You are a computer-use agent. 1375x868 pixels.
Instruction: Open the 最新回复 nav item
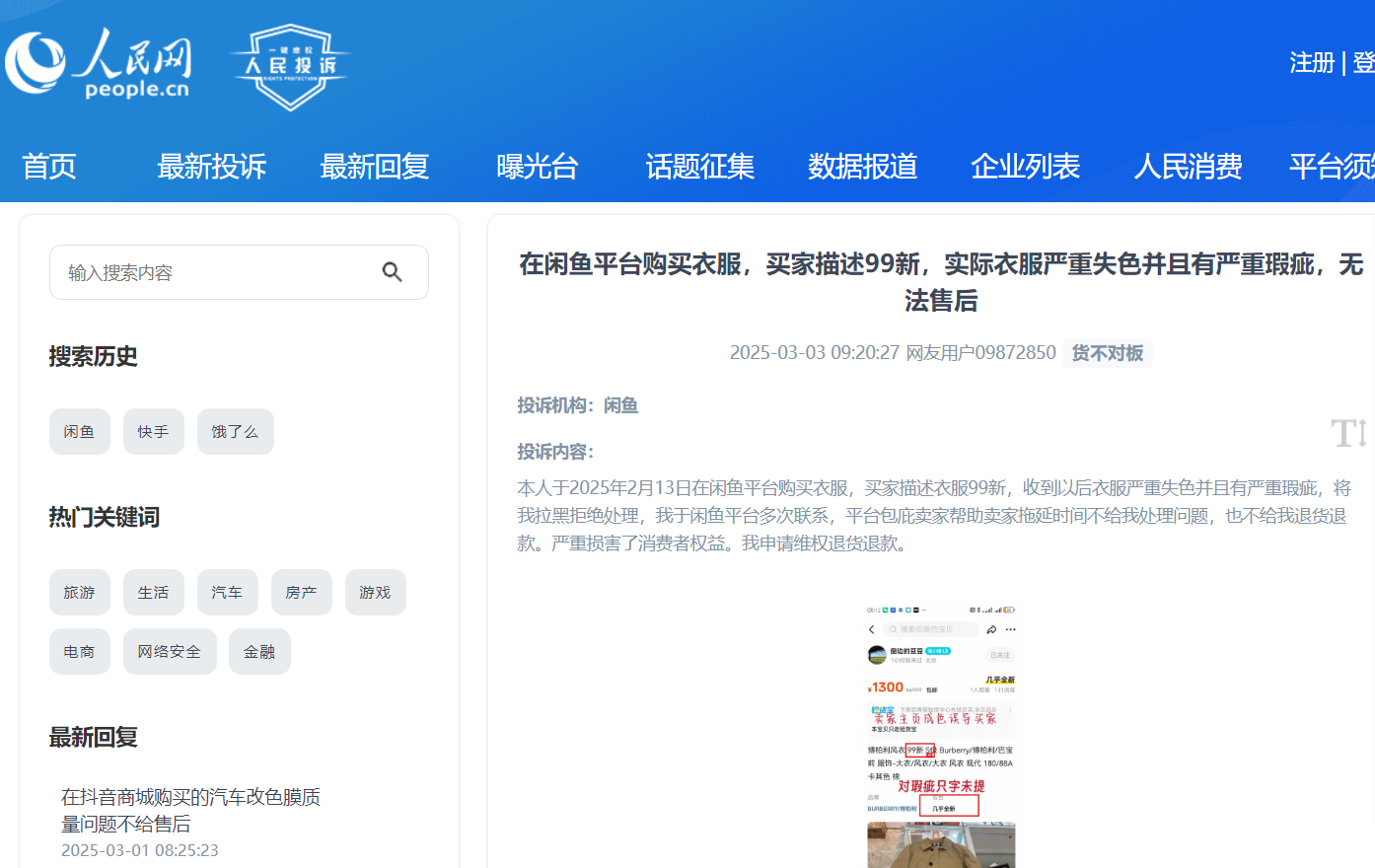[x=375, y=167]
